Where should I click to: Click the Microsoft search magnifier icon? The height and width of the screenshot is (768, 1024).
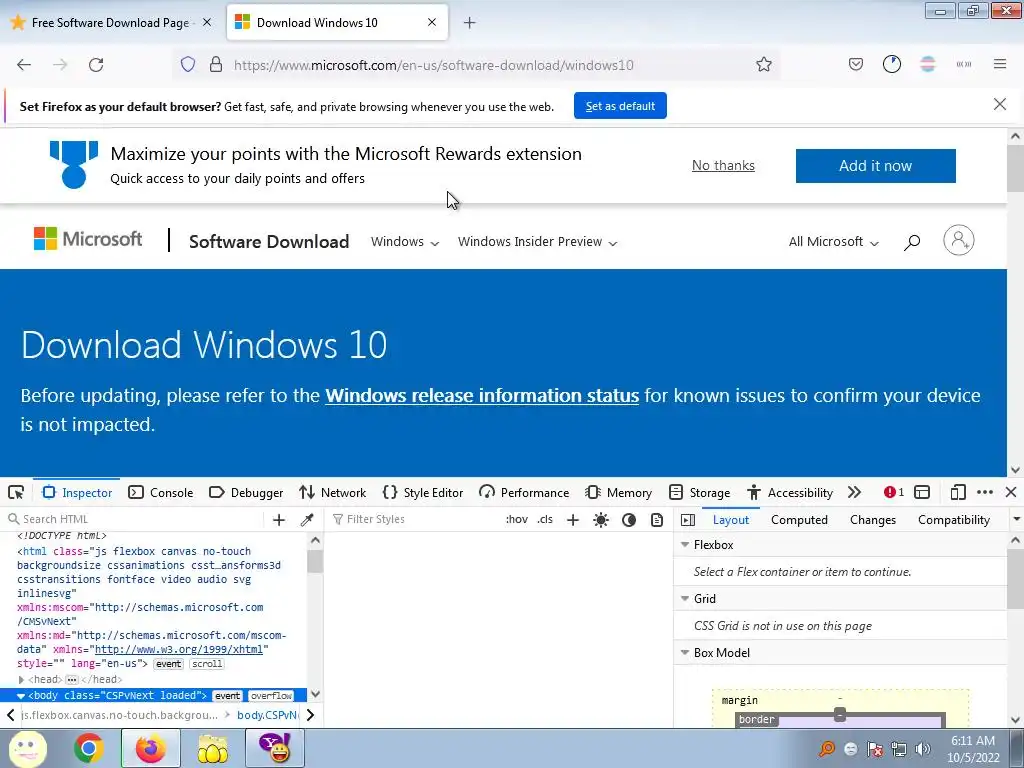(912, 242)
